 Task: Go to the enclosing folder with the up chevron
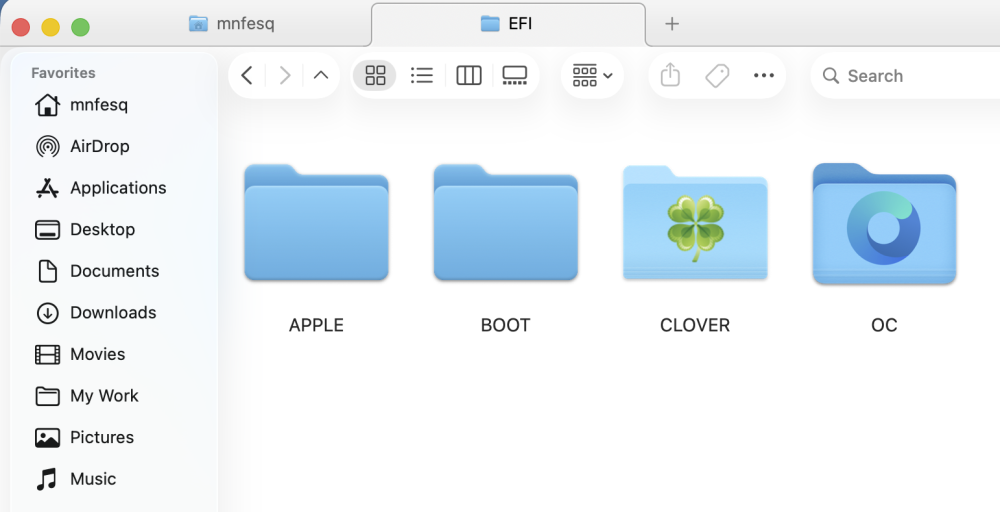coord(321,76)
